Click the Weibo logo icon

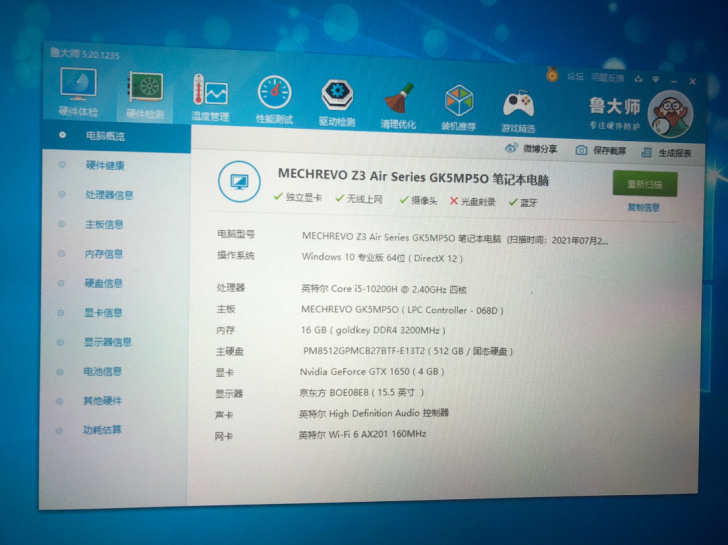coord(511,148)
